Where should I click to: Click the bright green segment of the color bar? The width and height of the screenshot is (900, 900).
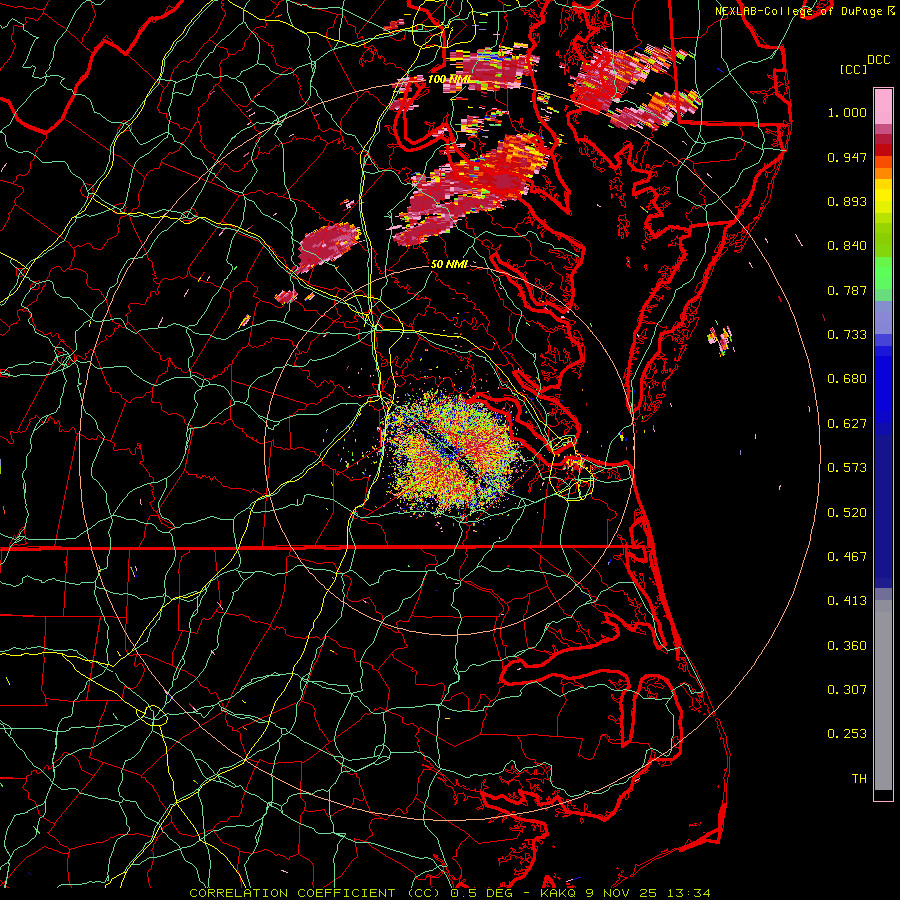883,274
